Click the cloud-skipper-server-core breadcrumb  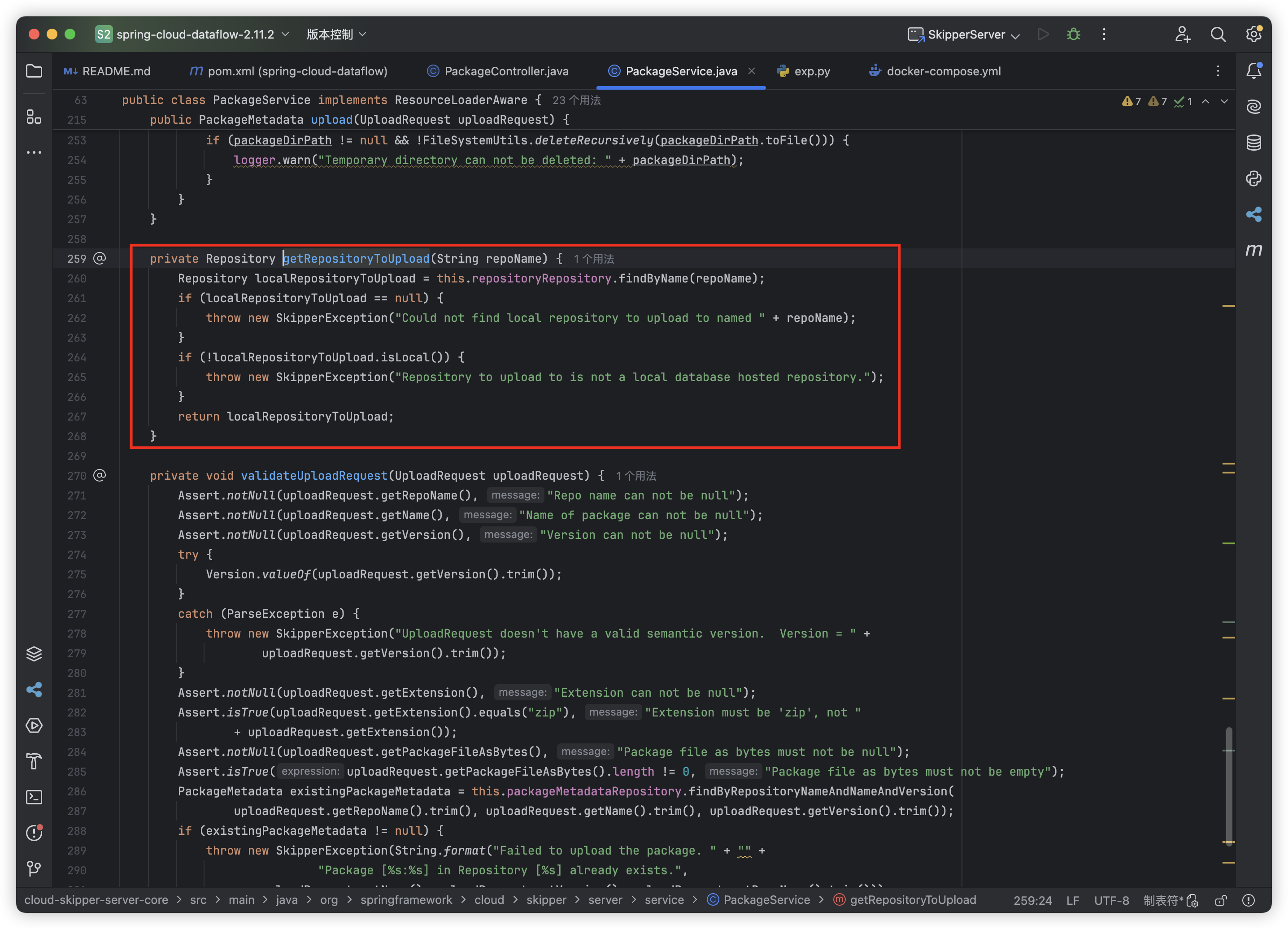coord(96,900)
